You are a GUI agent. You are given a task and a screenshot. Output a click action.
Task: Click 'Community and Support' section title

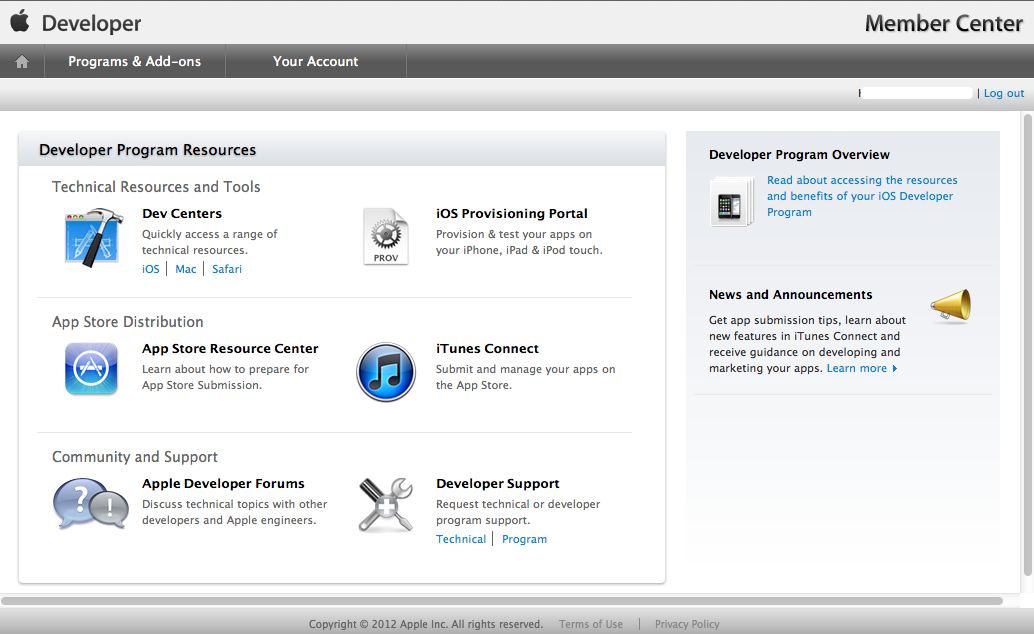135,457
